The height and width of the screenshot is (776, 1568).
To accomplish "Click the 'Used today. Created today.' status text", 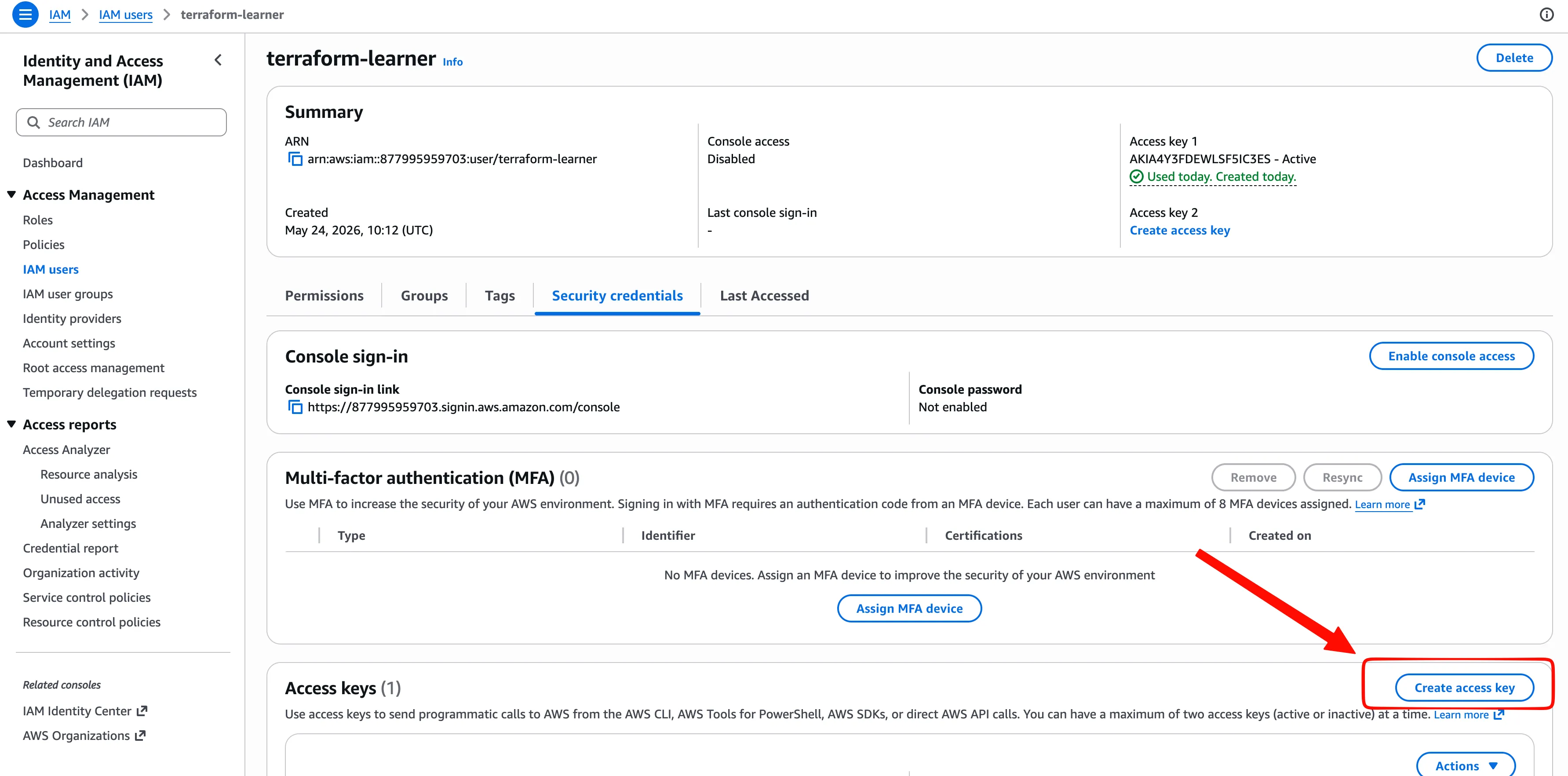I will (1221, 177).
